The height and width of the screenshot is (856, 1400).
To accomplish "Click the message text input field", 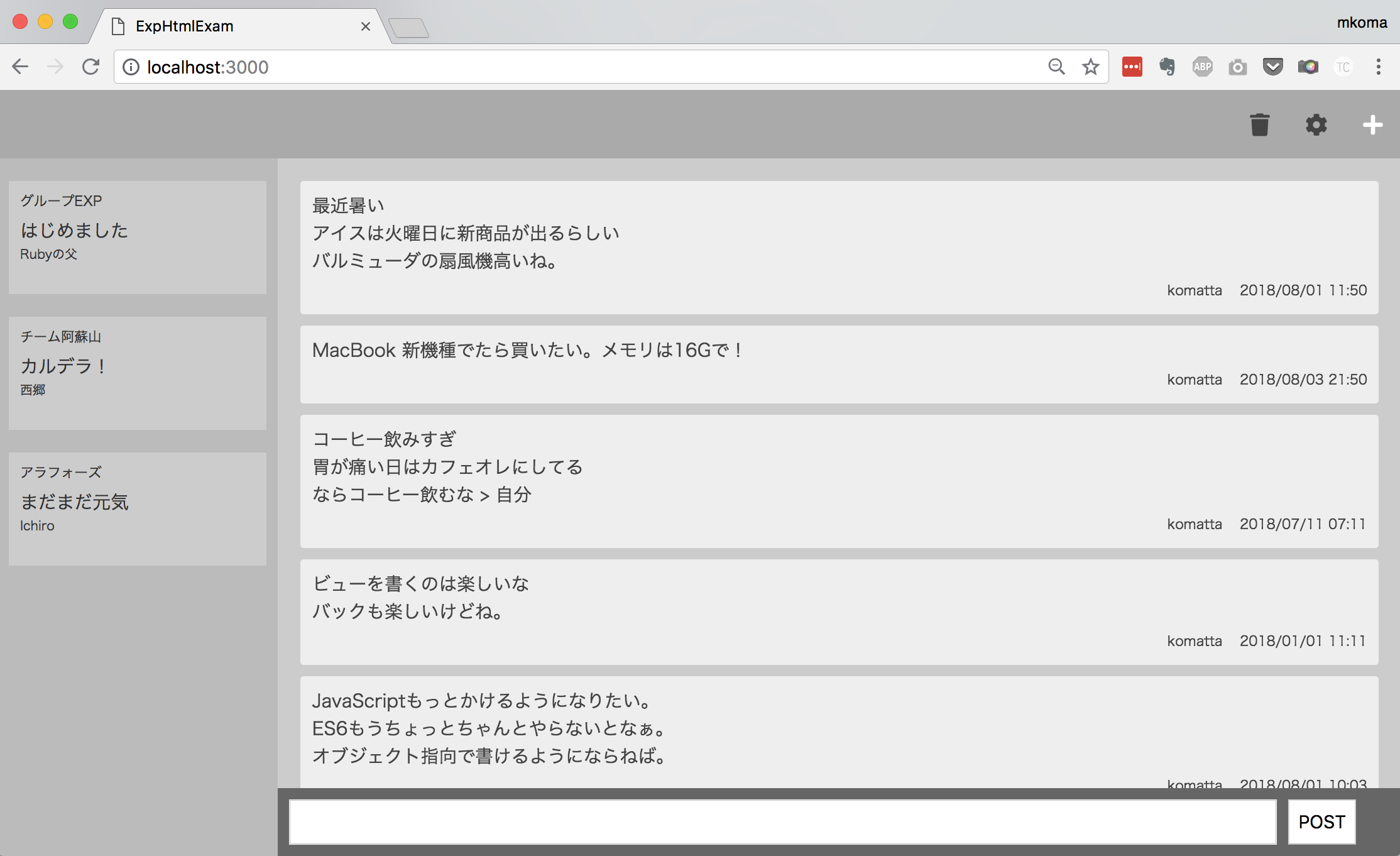I will 782,821.
